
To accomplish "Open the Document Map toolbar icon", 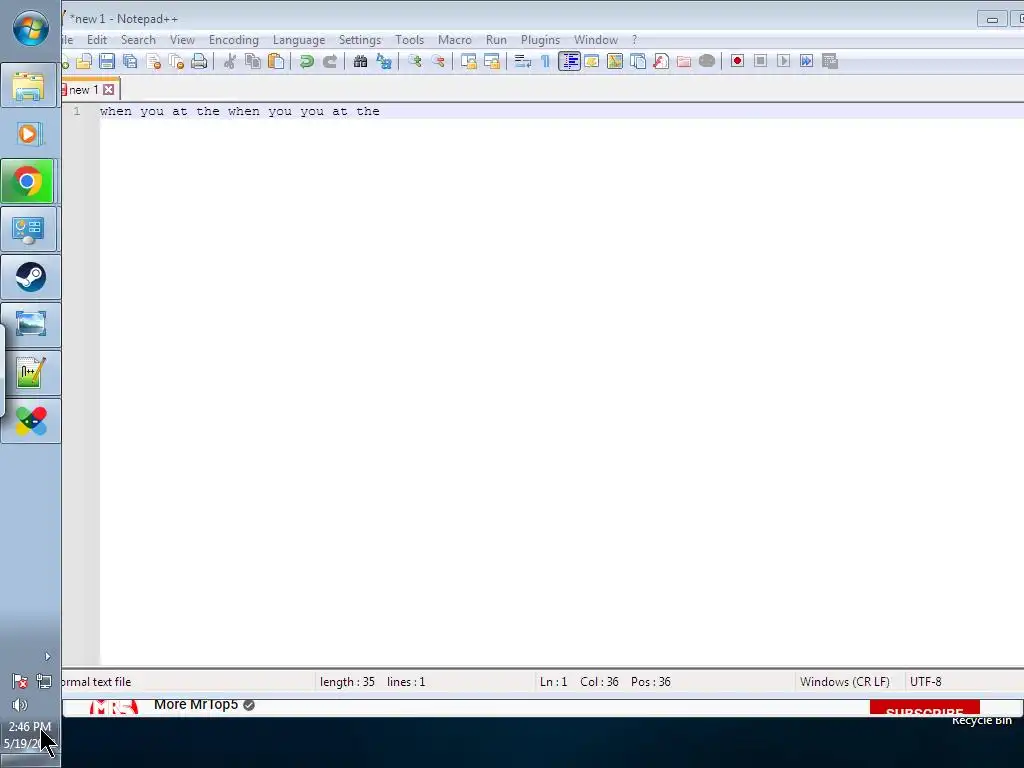I will (x=615, y=61).
